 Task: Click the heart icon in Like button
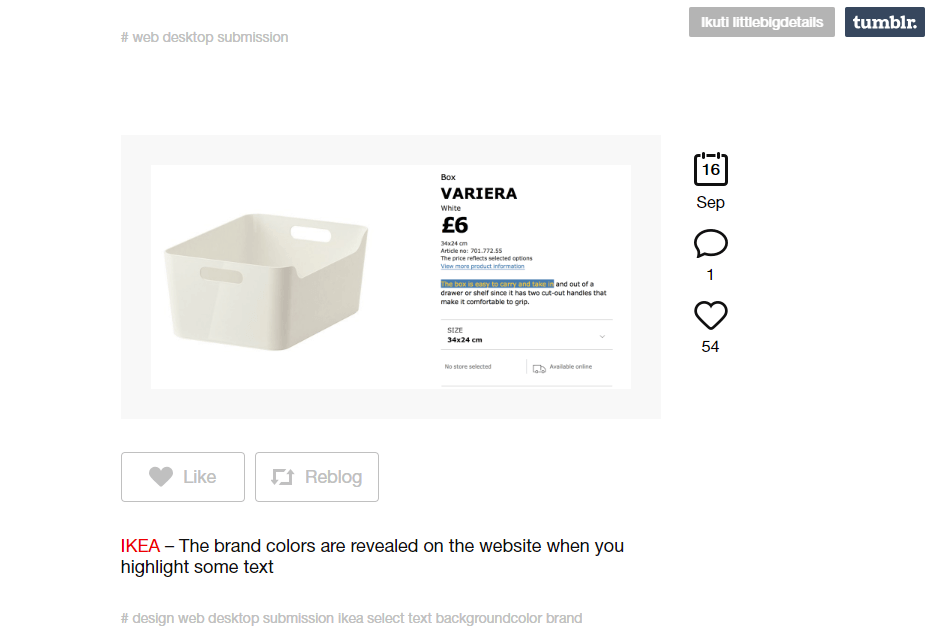160,477
